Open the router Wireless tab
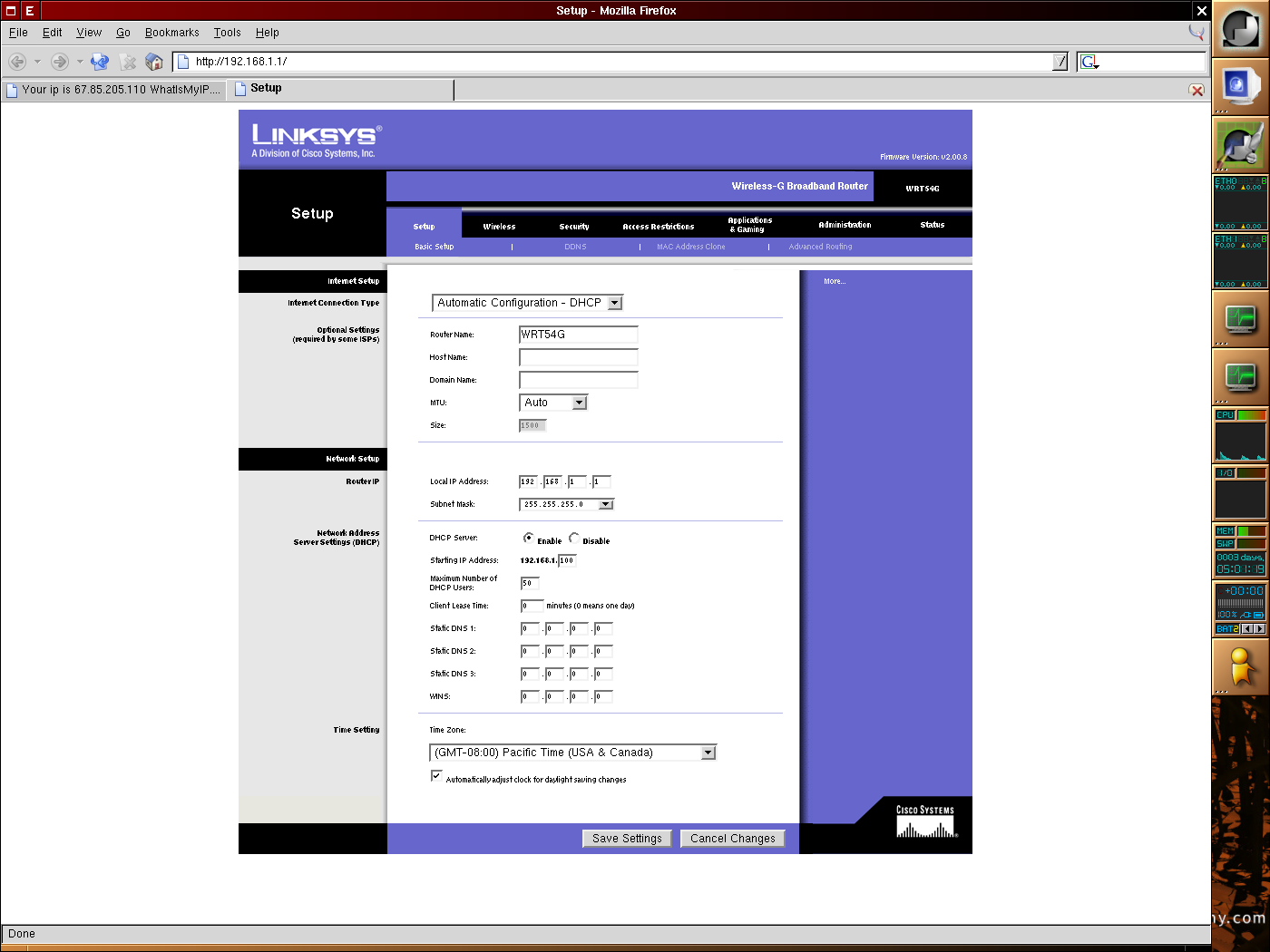This screenshot has width=1270, height=952. click(x=500, y=227)
